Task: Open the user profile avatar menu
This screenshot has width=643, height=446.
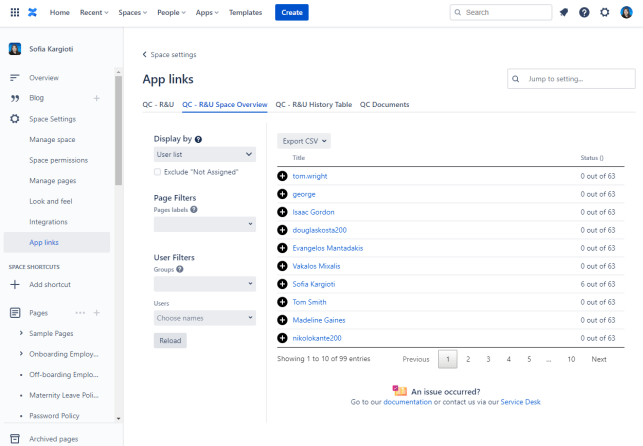Action: (626, 12)
